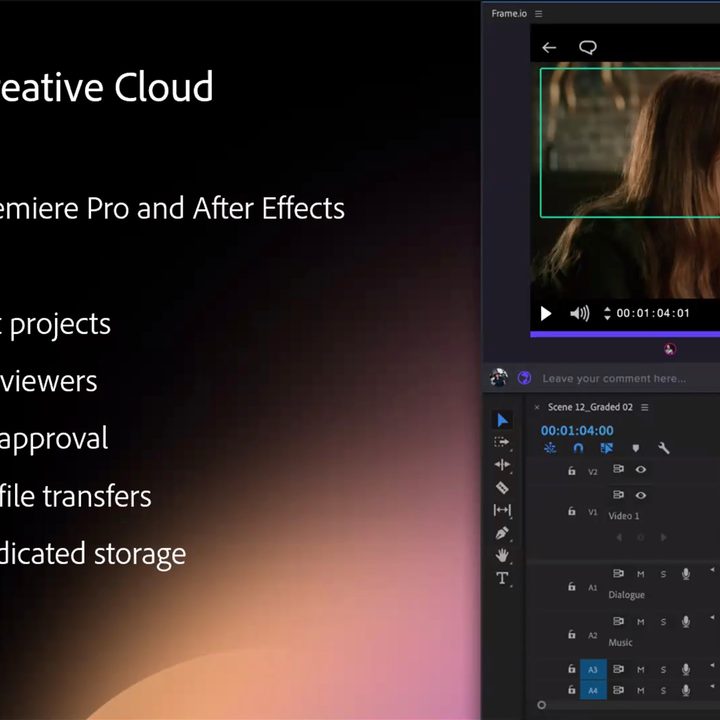720x720 pixels.
Task: Click the Frame.io timecode 00:01:04:01
Action: pyautogui.click(x=652, y=313)
